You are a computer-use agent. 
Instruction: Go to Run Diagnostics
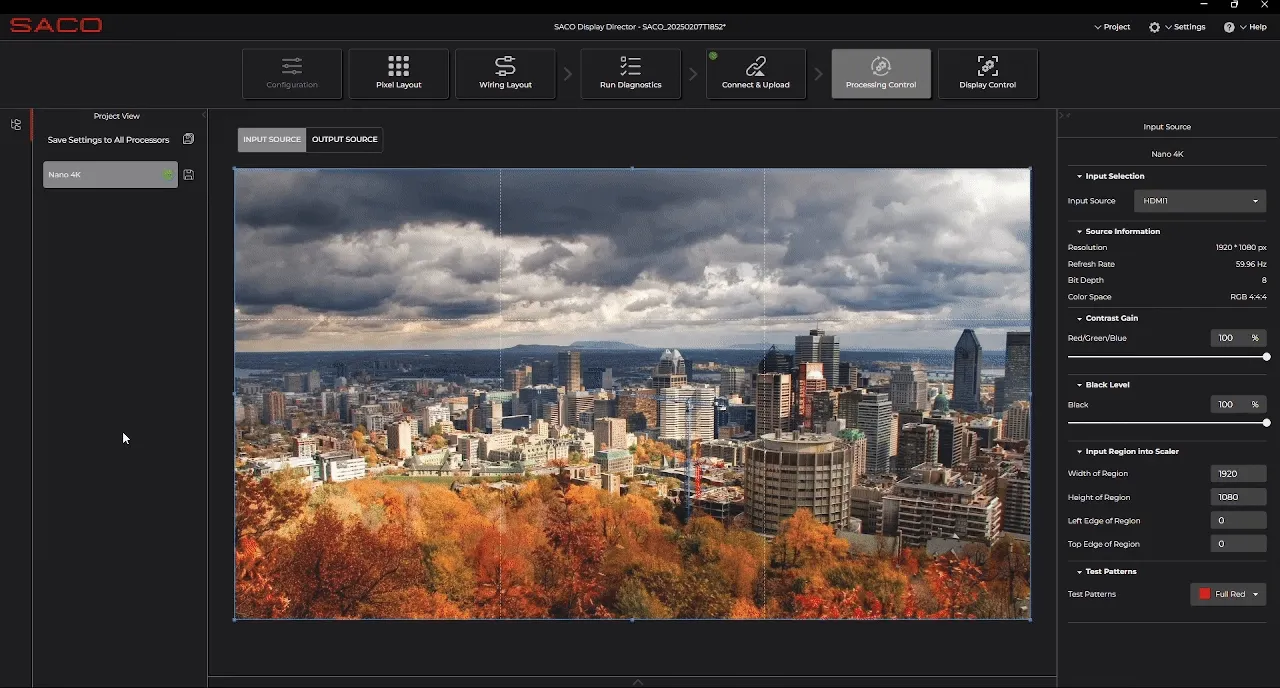click(630, 73)
